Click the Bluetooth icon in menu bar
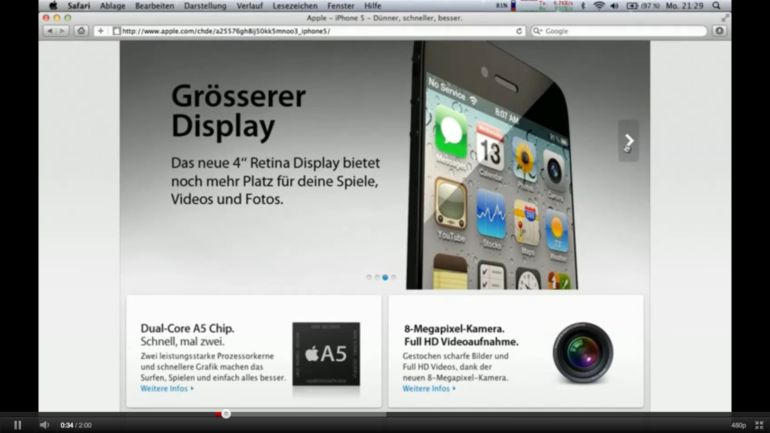770x433 pixels. click(x=583, y=6)
